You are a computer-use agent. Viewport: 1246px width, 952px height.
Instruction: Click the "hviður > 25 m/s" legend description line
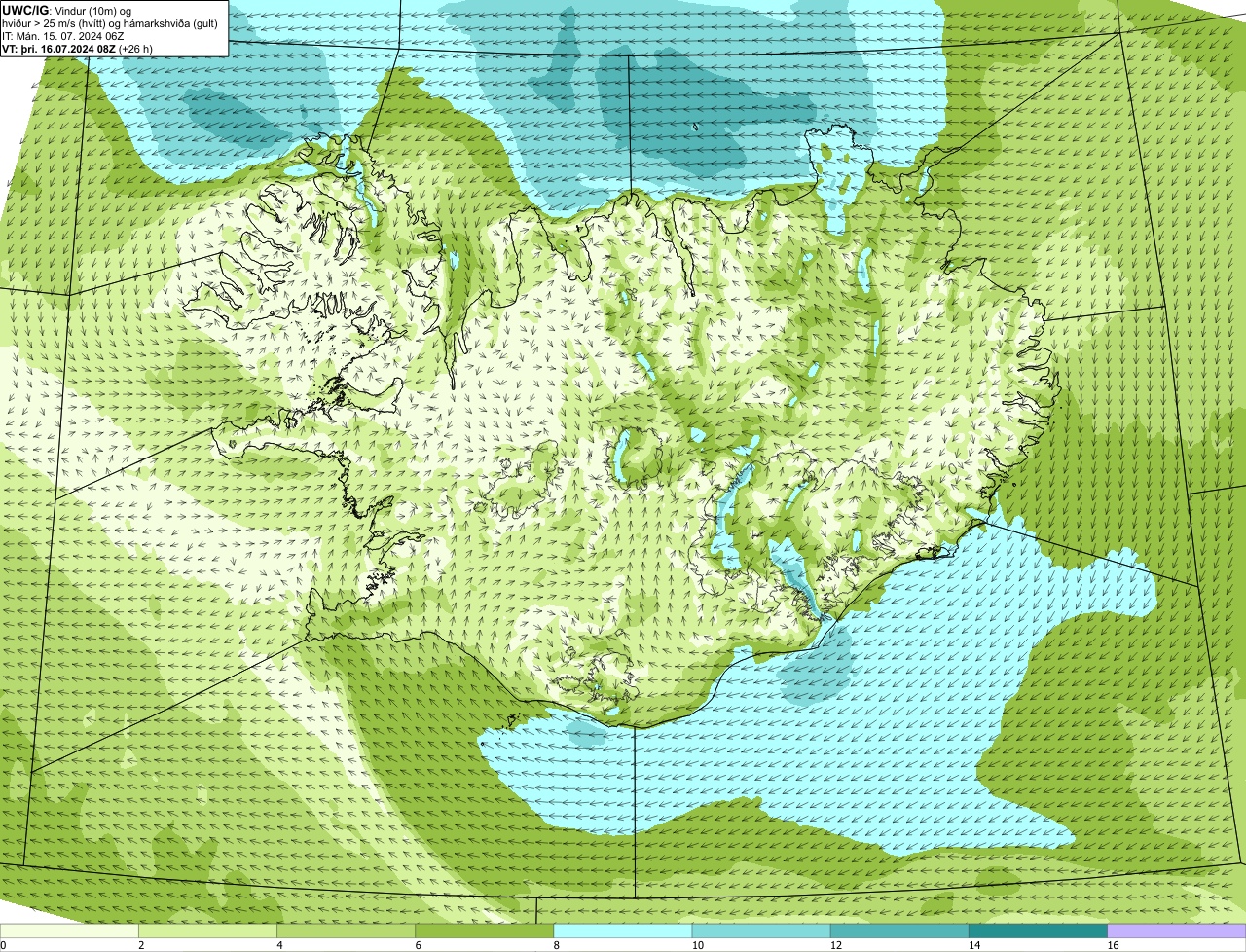pos(110,23)
